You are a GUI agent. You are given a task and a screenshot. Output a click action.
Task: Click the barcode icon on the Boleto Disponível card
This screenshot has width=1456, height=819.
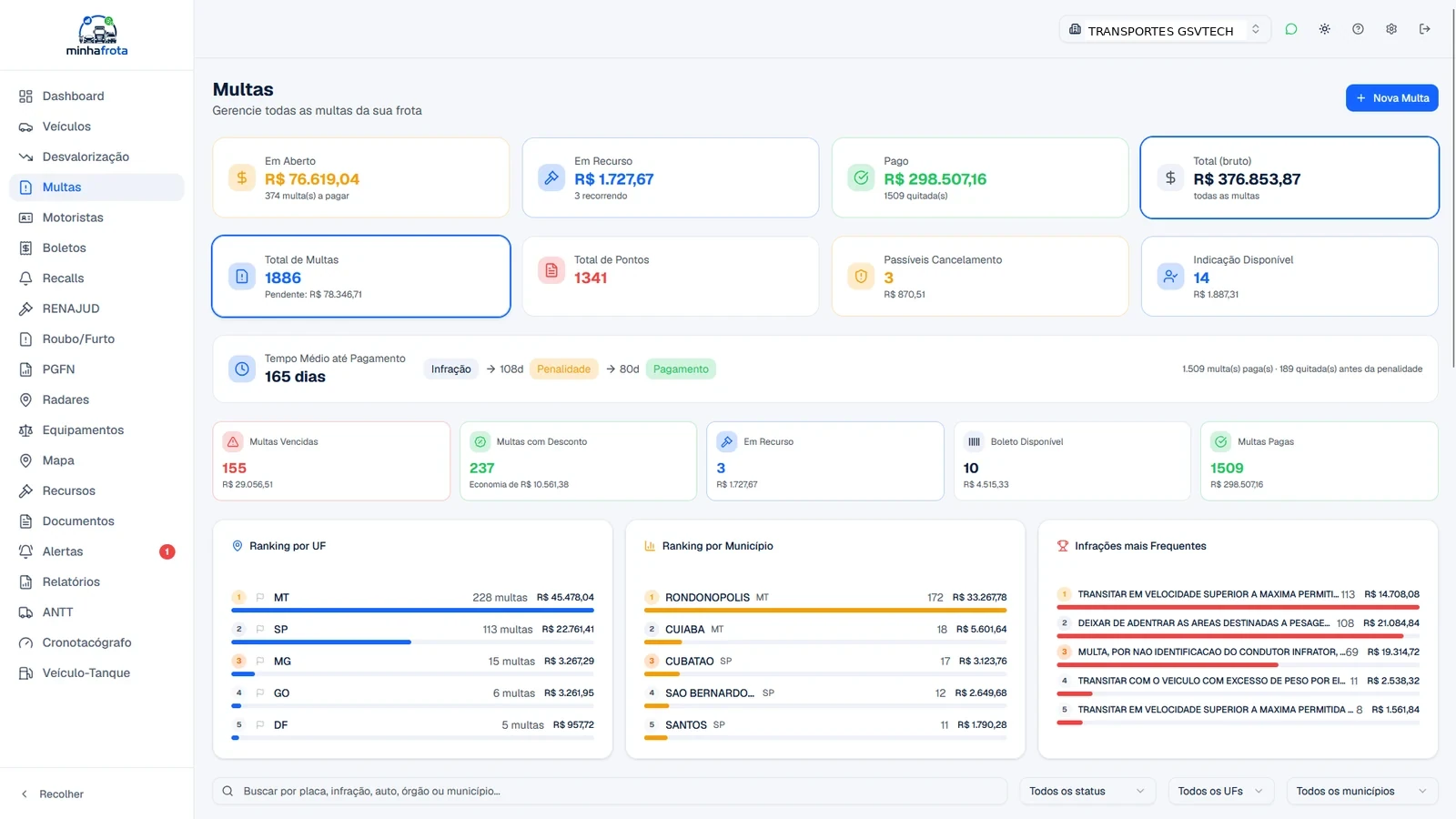click(974, 441)
